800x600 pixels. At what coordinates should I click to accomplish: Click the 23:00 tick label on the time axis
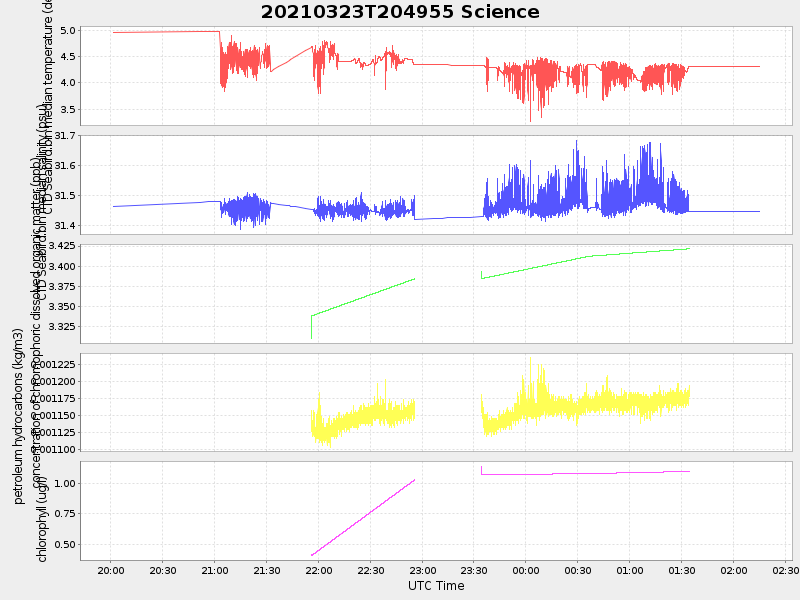tap(422, 571)
